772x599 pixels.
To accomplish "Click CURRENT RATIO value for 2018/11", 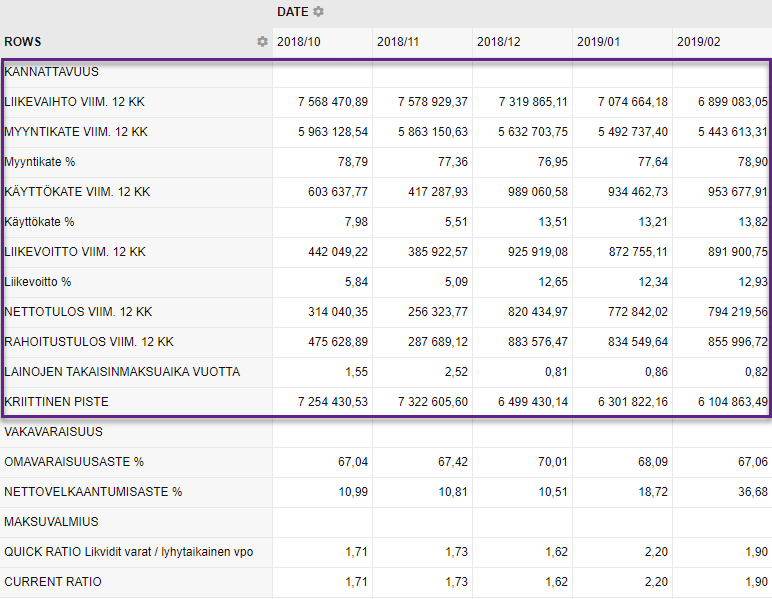I will click(x=456, y=582).
